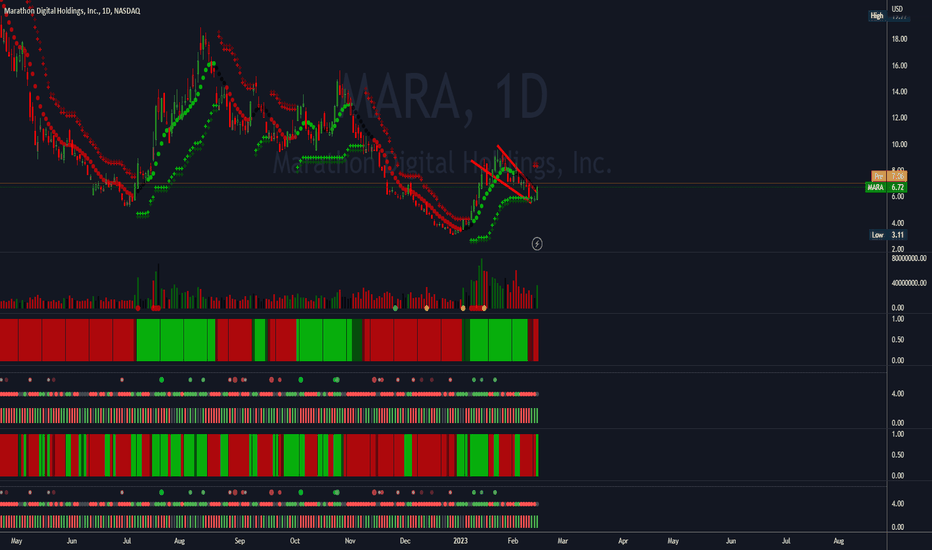Click the Low 3.11 price label
This screenshot has height=550, width=932.
coord(889,235)
